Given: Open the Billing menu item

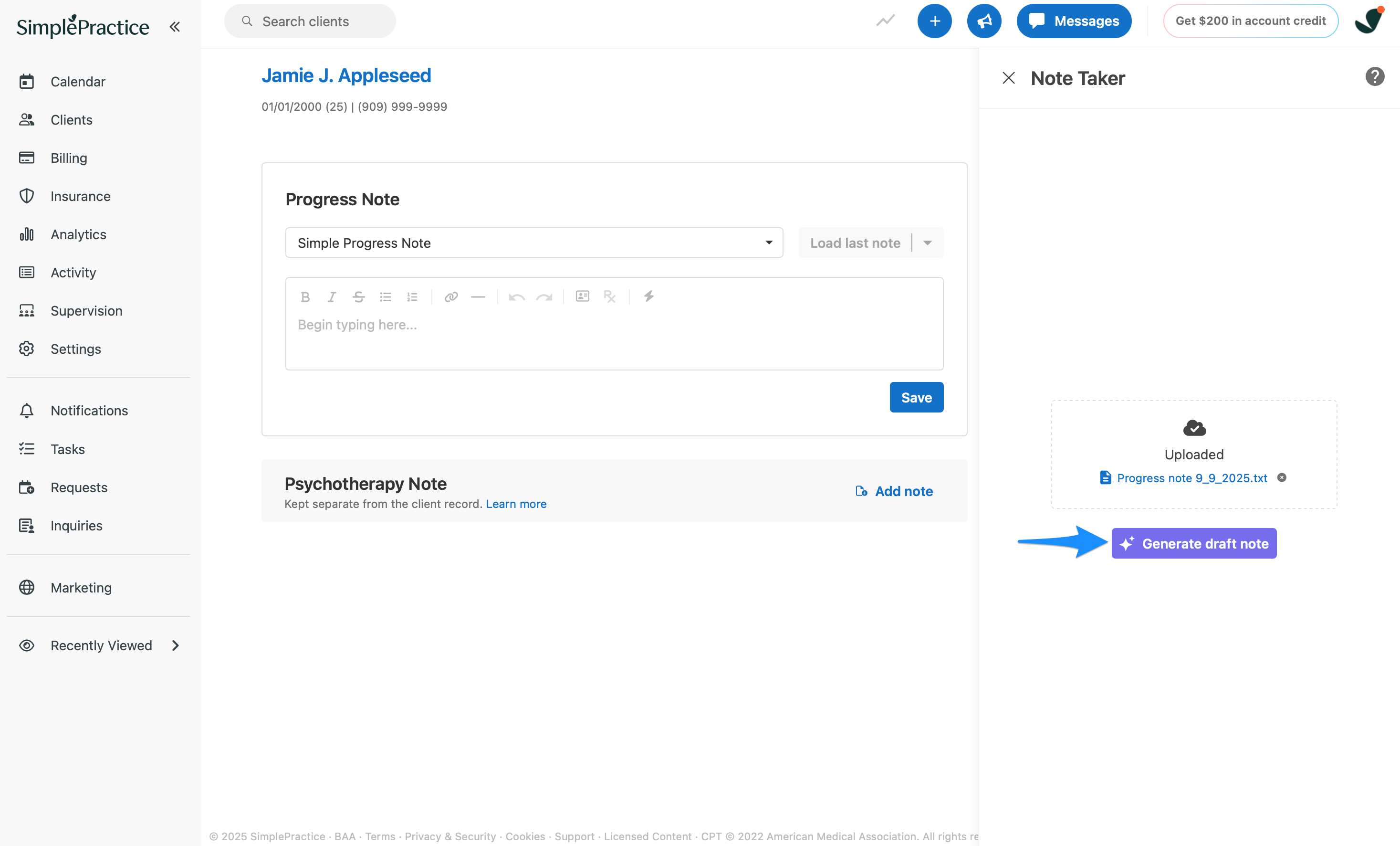Looking at the screenshot, I should [x=68, y=158].
